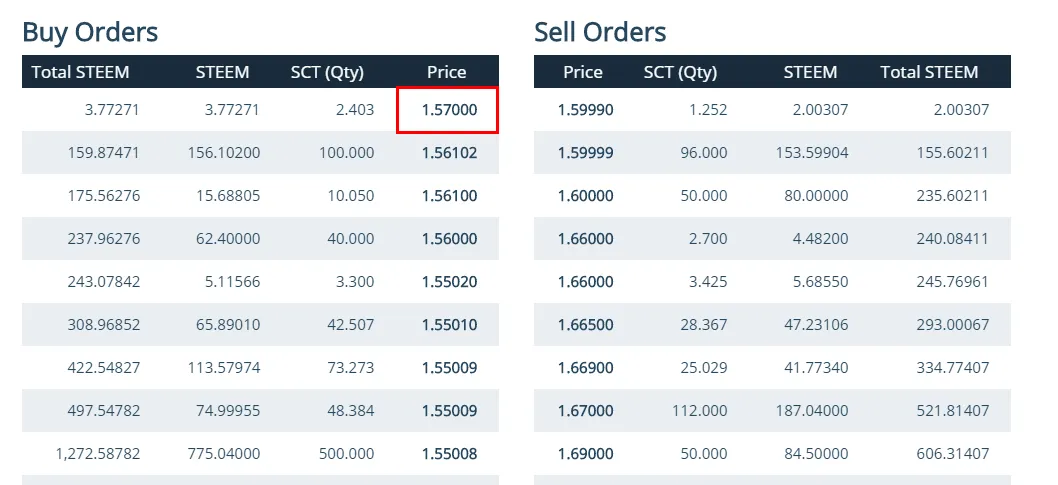Click Buy Orders Total STEEM column header
The width and height of the screenshot is (1058, 485).
(x=80, y=72)
